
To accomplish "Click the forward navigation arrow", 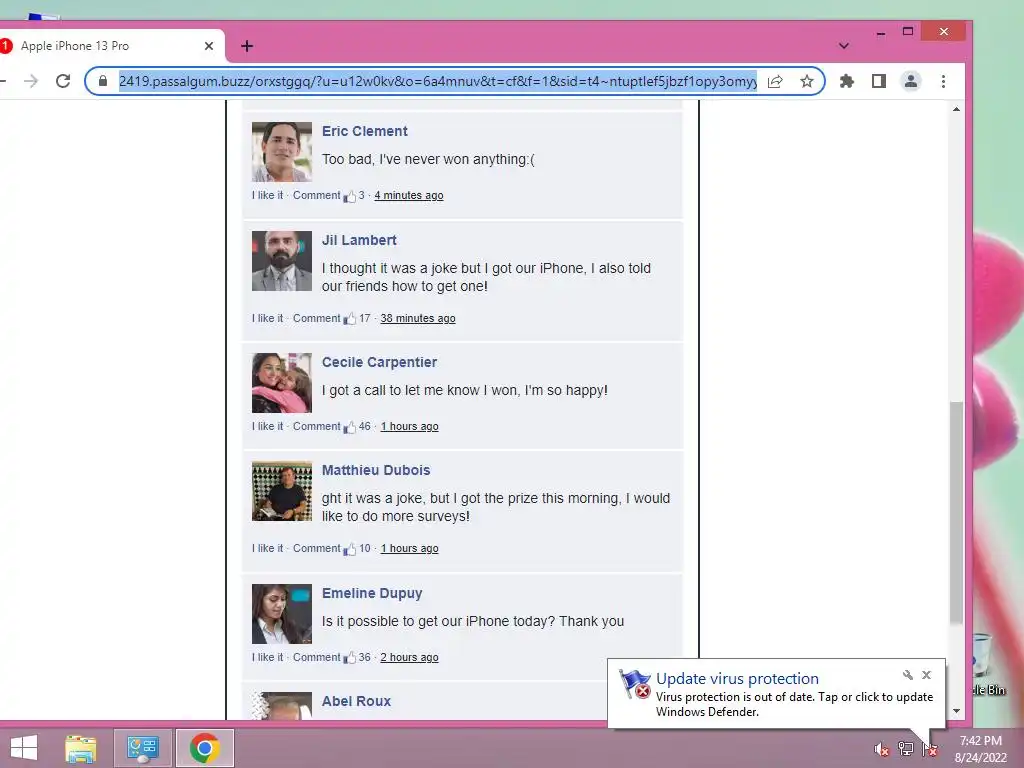I will coord(31,81).
